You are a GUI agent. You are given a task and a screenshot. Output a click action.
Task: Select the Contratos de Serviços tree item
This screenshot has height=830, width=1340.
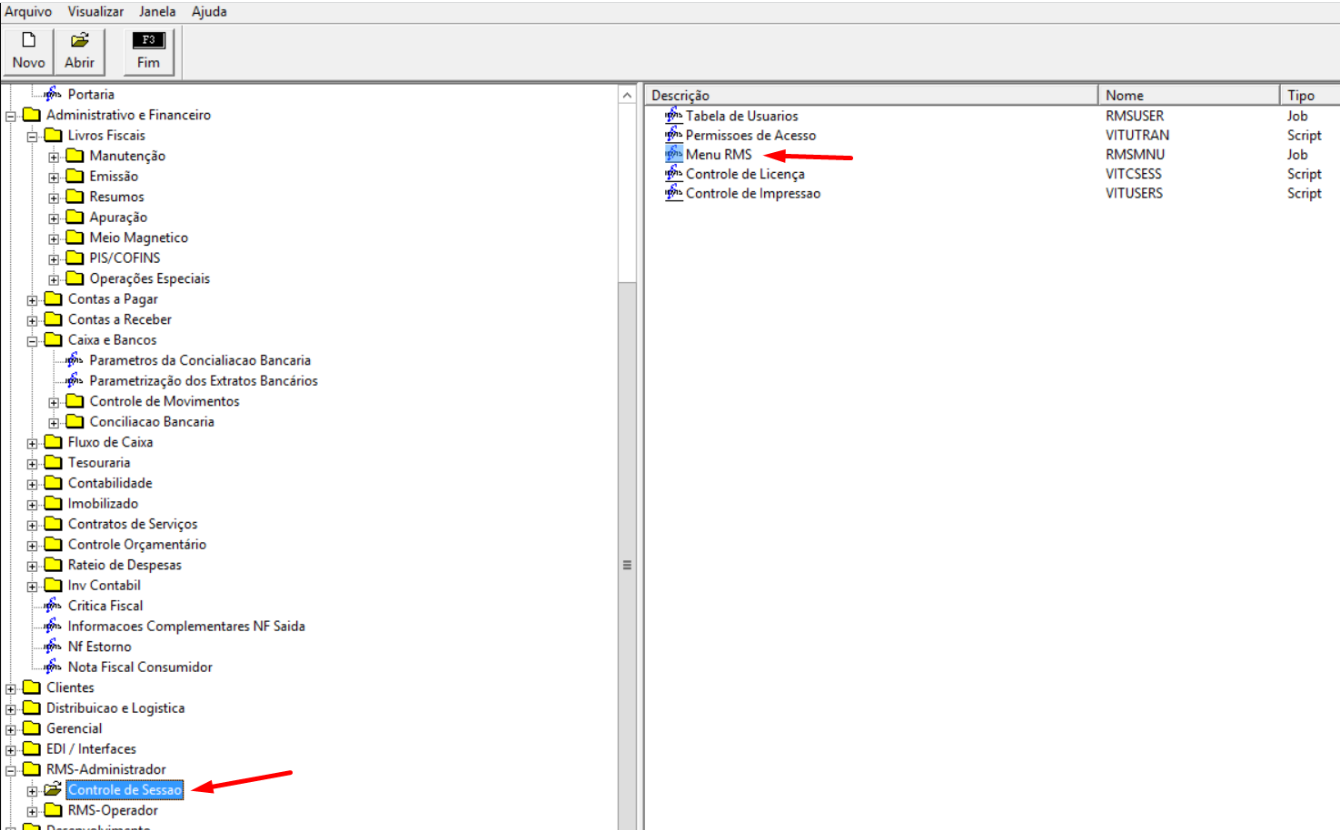(133, 524)
